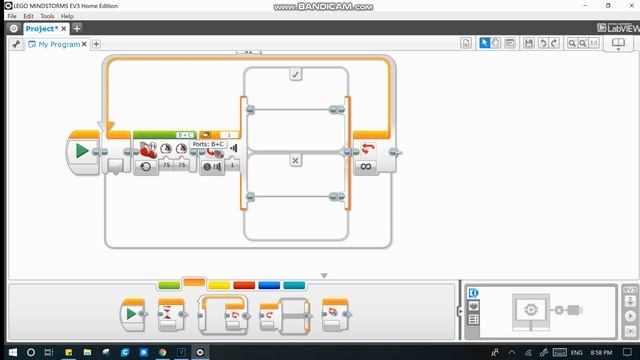This screenshot has width=640, height=360.
Task: Select the loop end red arrows icon
Action: pyautogui.click(x=368, y=149)
